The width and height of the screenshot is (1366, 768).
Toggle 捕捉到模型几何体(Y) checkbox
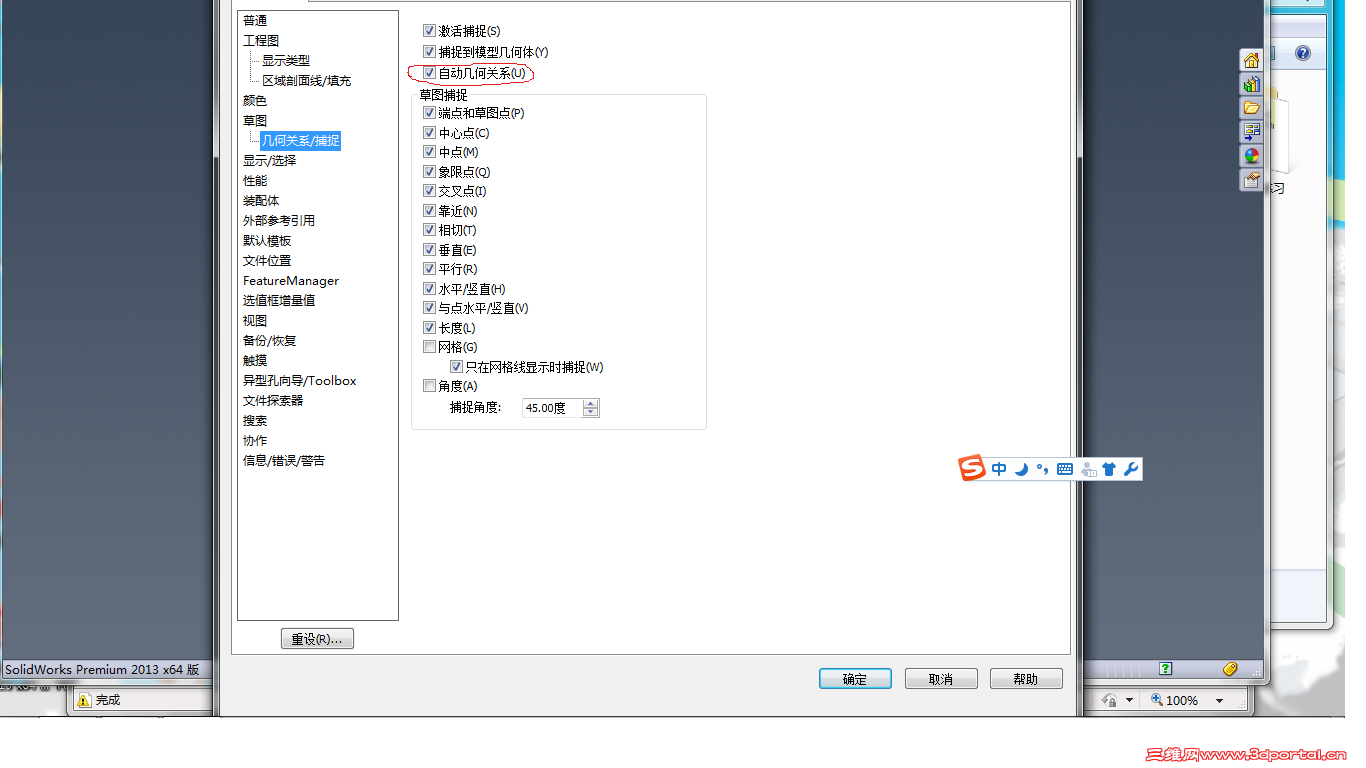[430, 52]
